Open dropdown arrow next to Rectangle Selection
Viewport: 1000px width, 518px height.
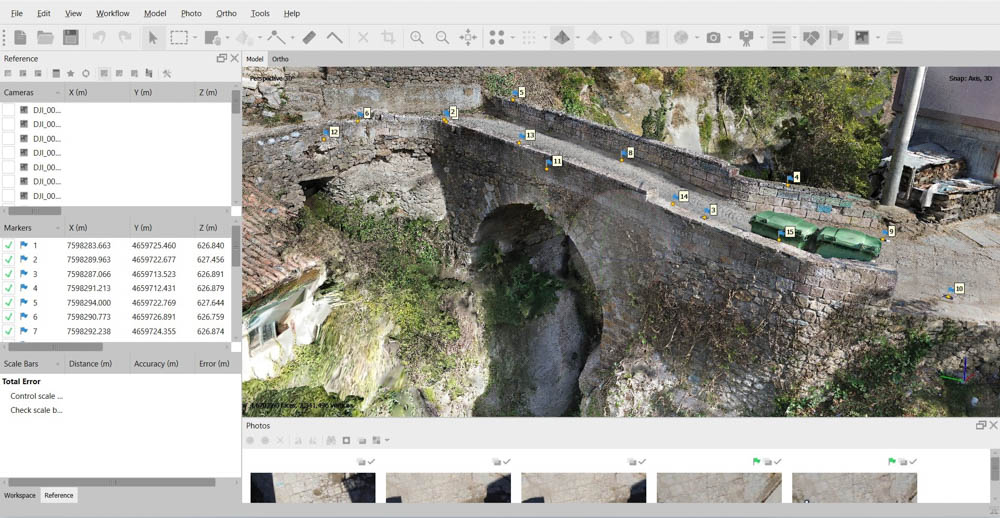(x=195, y=38)
